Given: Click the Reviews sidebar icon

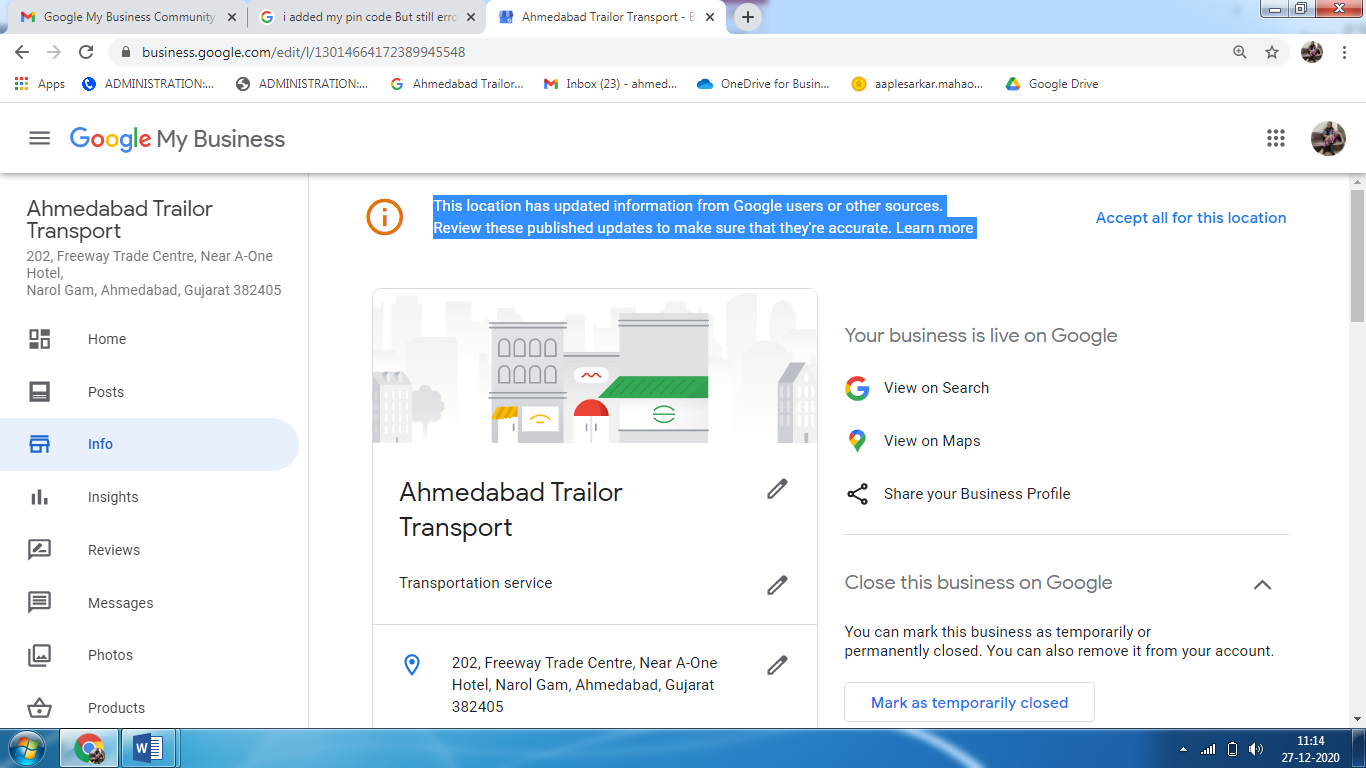Looking at the screenshot, I should (x=39, y=550).
